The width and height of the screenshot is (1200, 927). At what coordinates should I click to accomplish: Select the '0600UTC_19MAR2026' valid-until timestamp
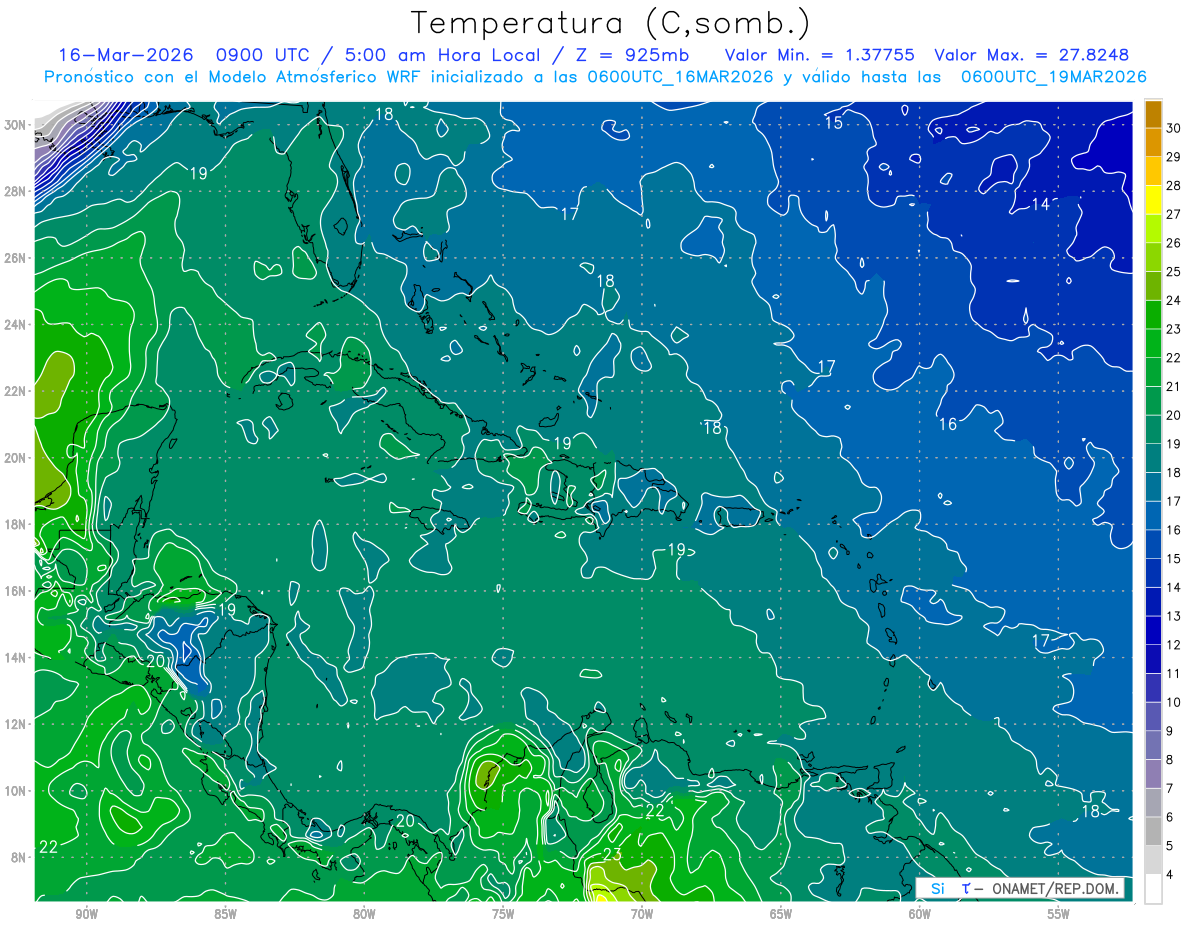click(x=1053, y=77)
